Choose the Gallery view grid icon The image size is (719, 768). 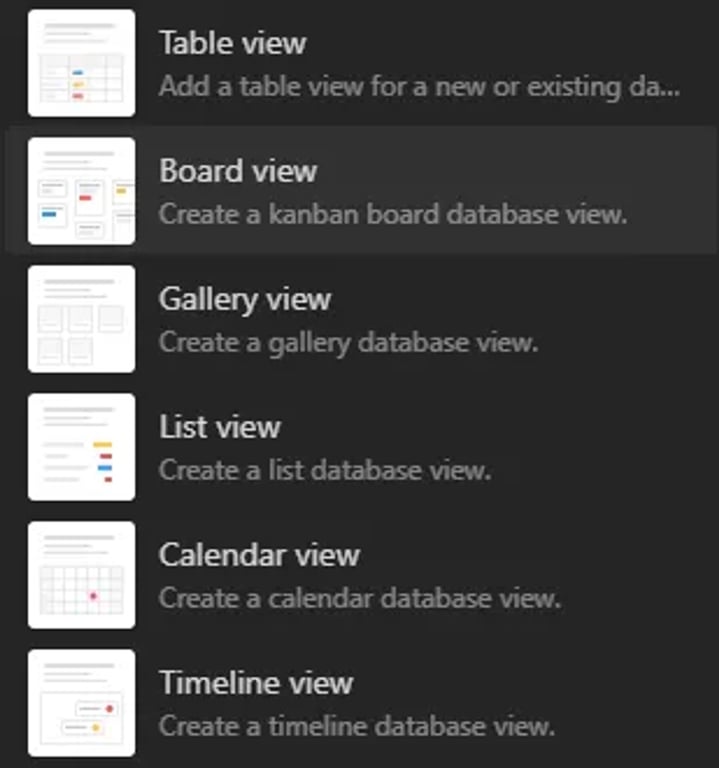[x=82, y=319]
